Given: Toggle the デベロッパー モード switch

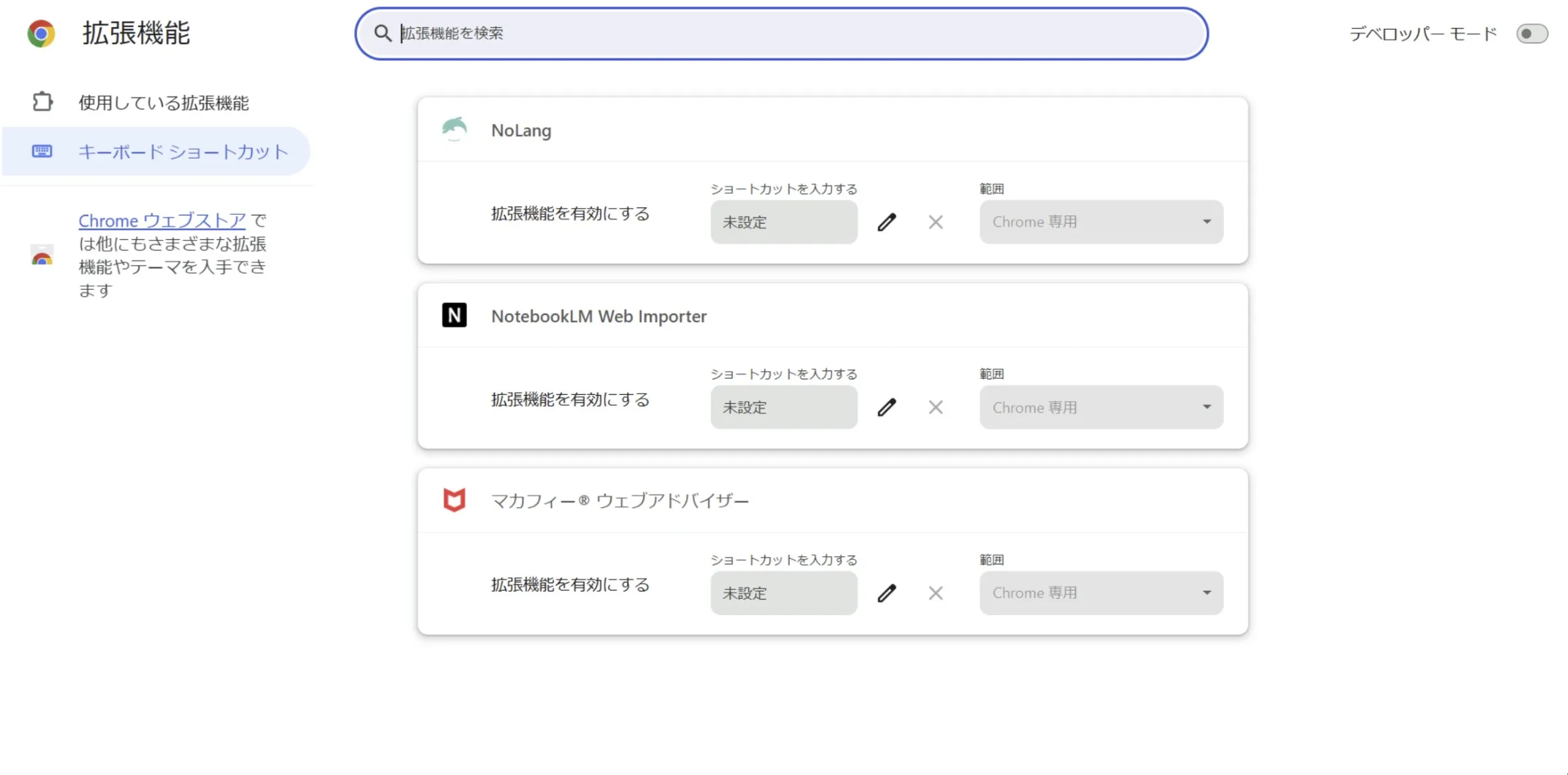Looking at the screenshot, I should pos(1531,34).
